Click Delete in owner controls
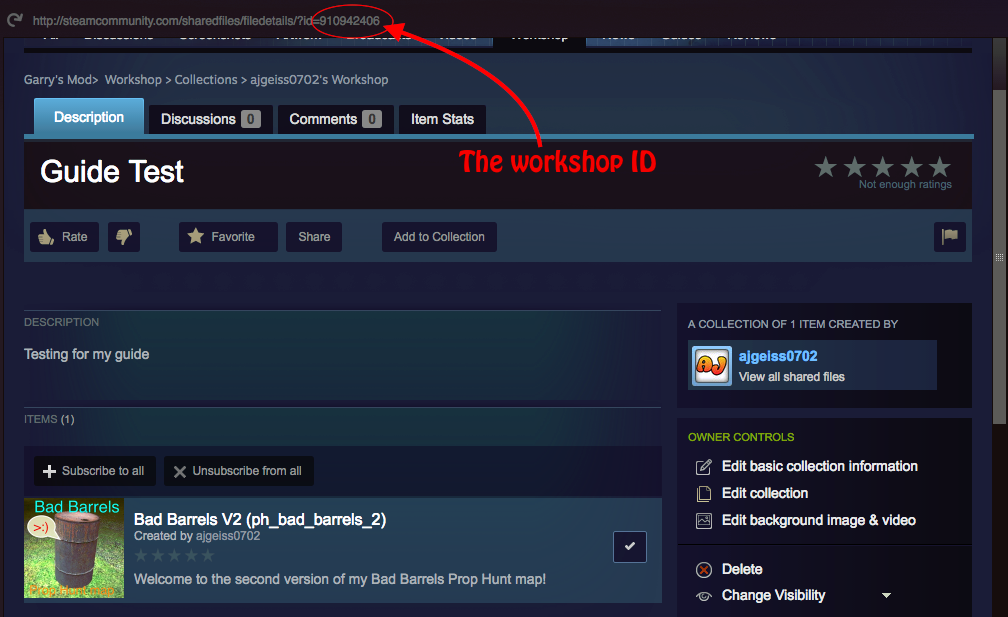1008x617 pixels. (x=742, y=569)
